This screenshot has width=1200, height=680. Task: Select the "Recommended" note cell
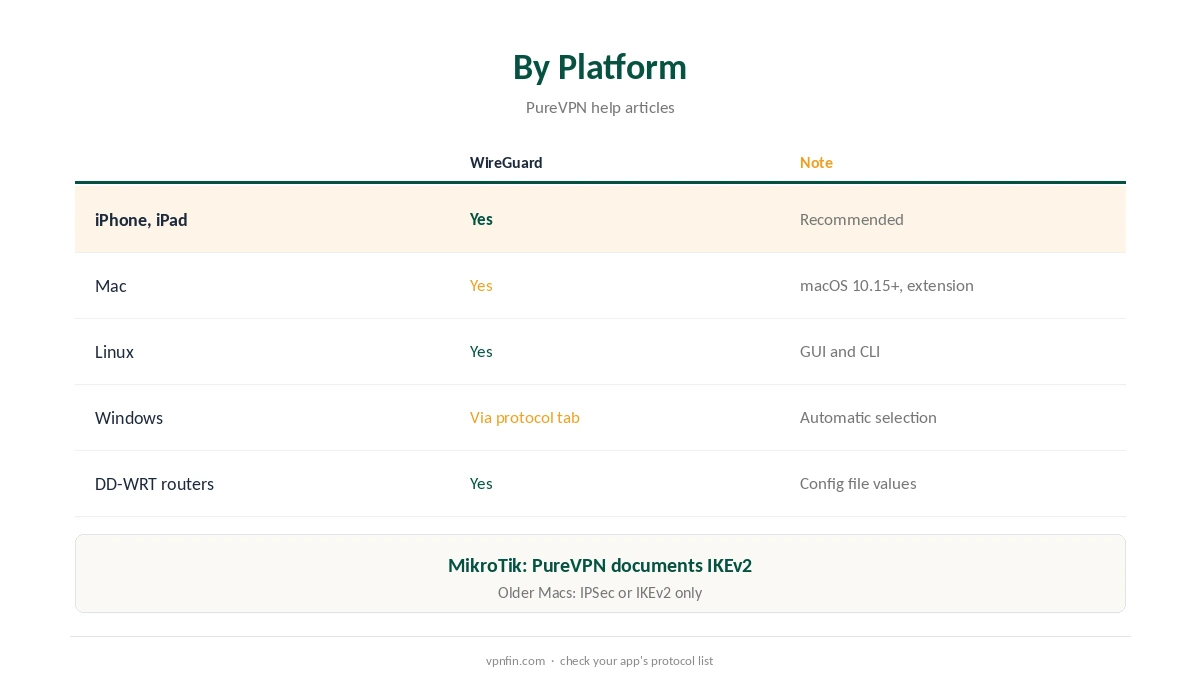pyautogui.click(x=852, y=219)
